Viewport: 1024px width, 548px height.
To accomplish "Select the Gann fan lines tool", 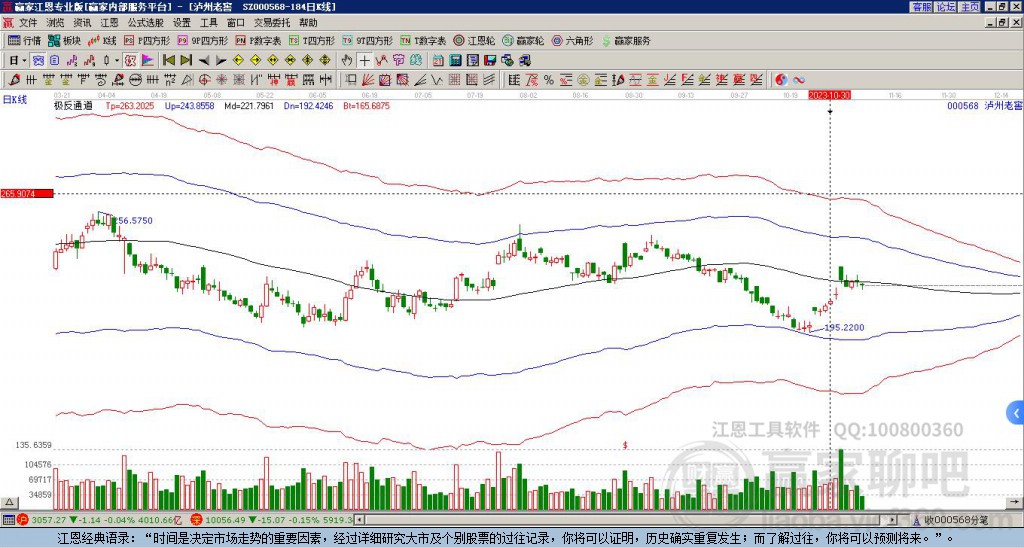I will coord(368,80).
